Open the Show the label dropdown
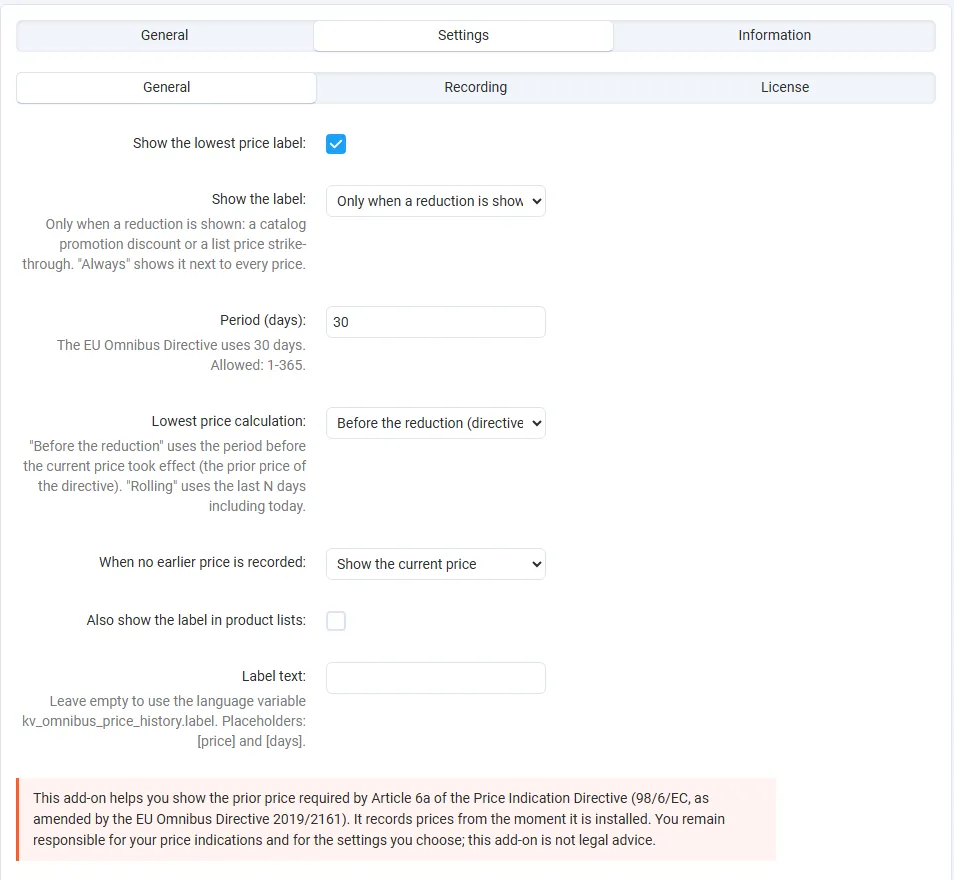The height and width of the screenshot is (880, 954). tap(436, 201)
